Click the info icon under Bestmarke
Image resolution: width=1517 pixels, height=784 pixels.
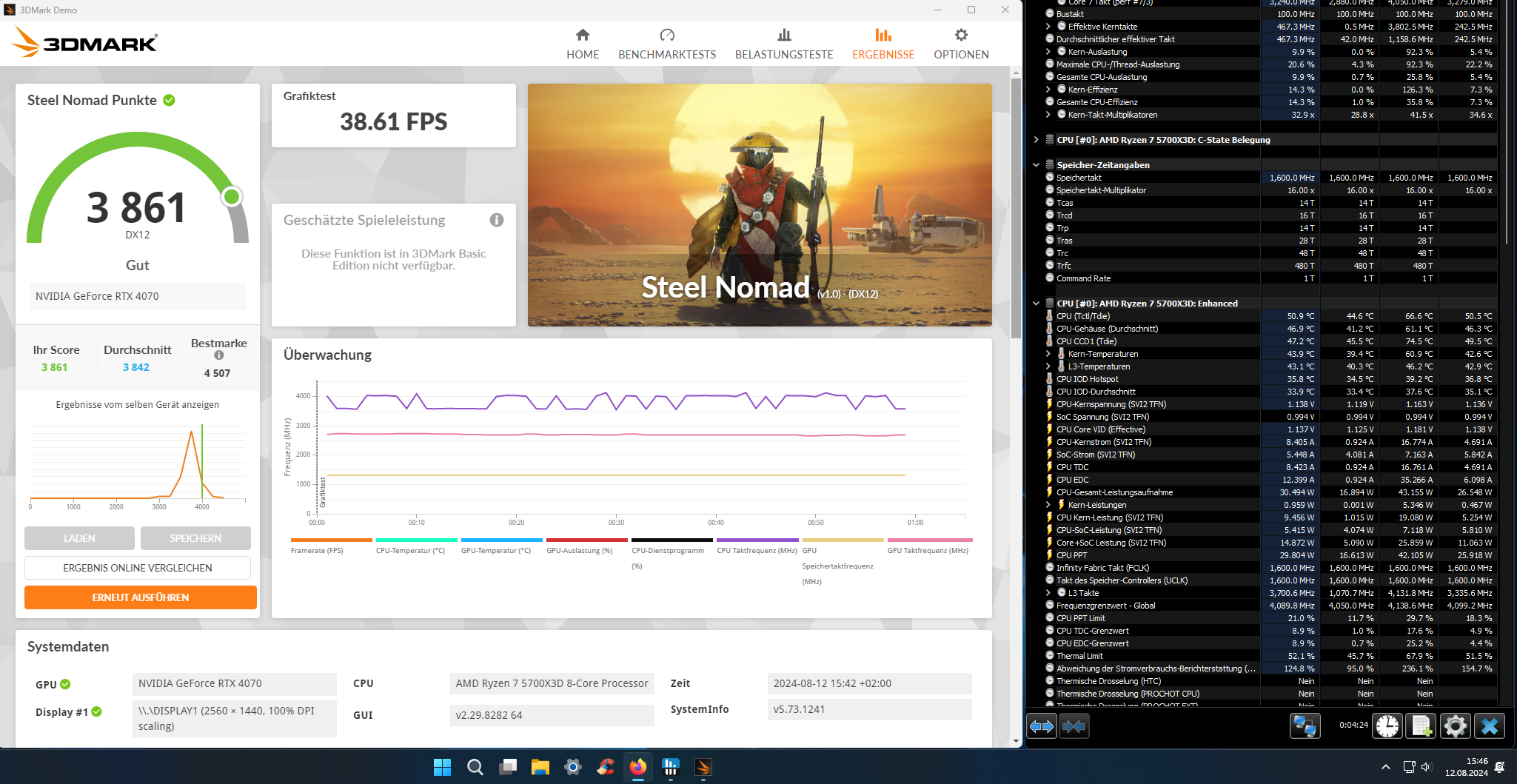(219, 355)
